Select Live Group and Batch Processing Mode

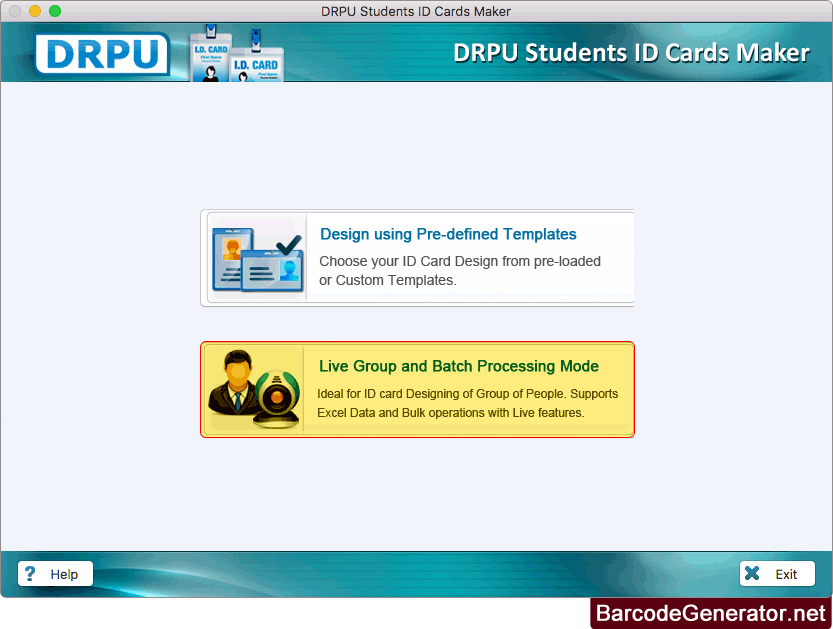[x=417, y=389]
